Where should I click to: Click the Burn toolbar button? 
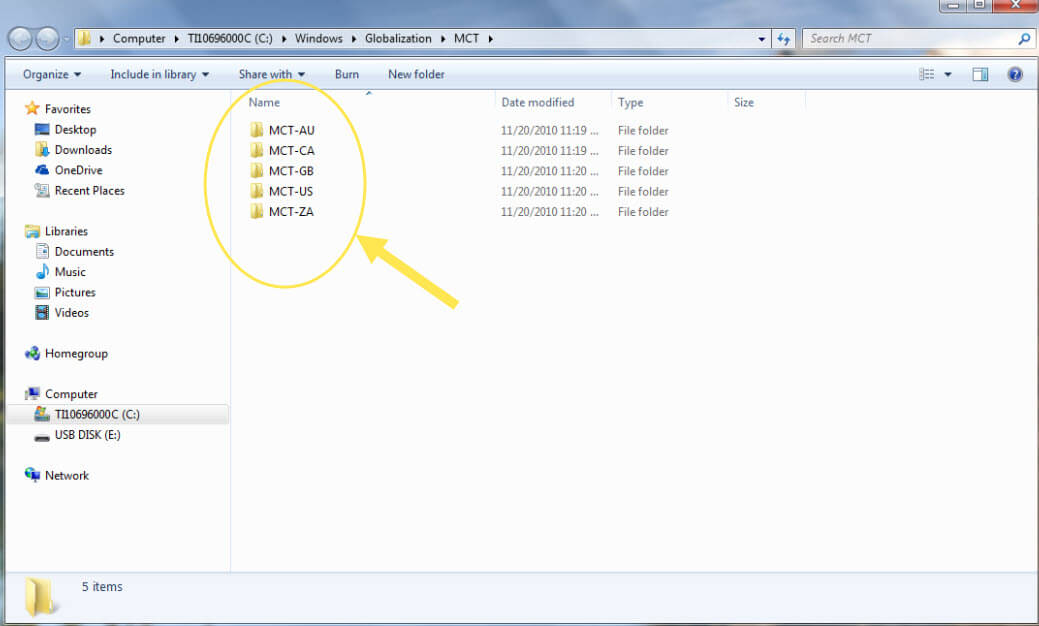coord(347,74)
